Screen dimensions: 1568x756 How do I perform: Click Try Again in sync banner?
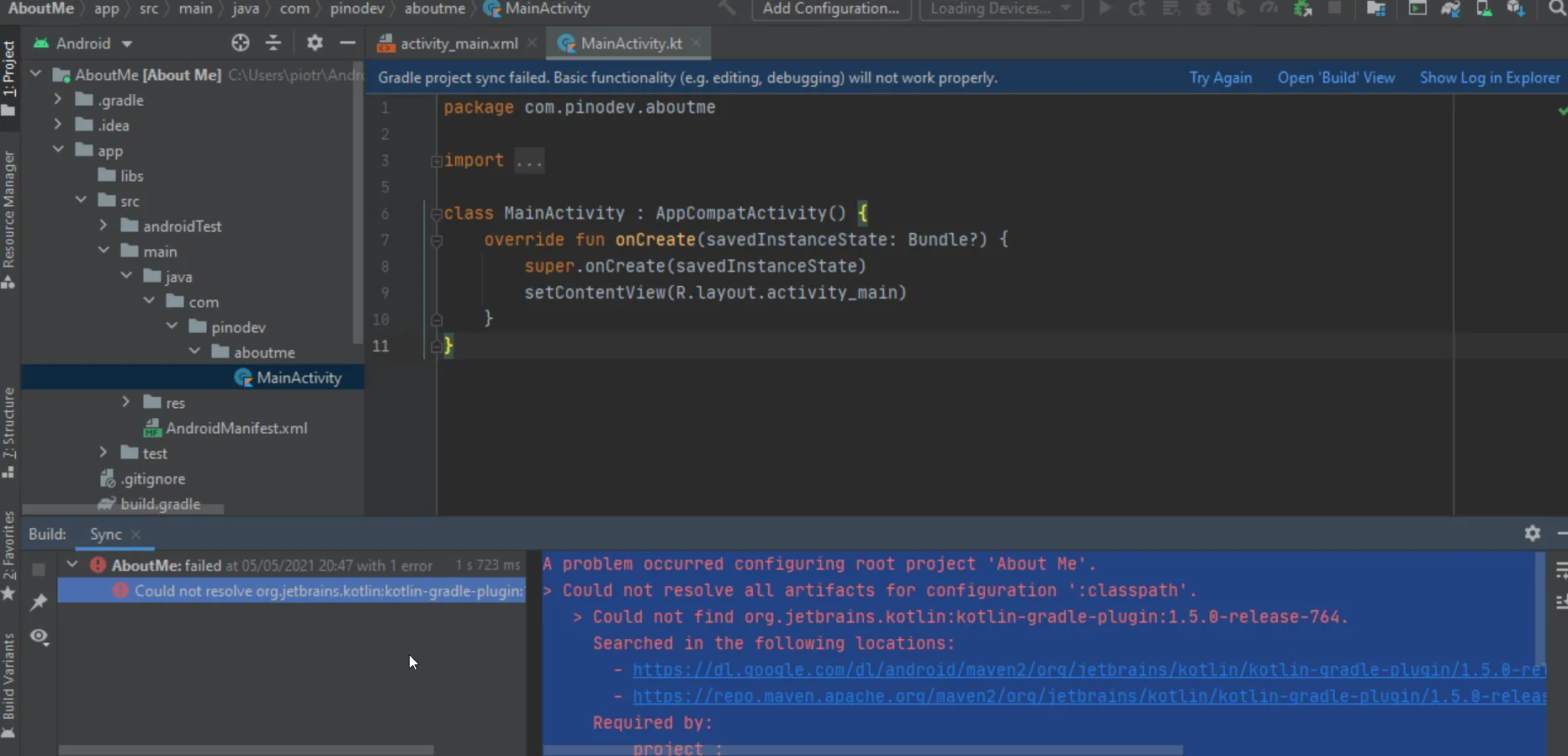(x=1221, y=77)
